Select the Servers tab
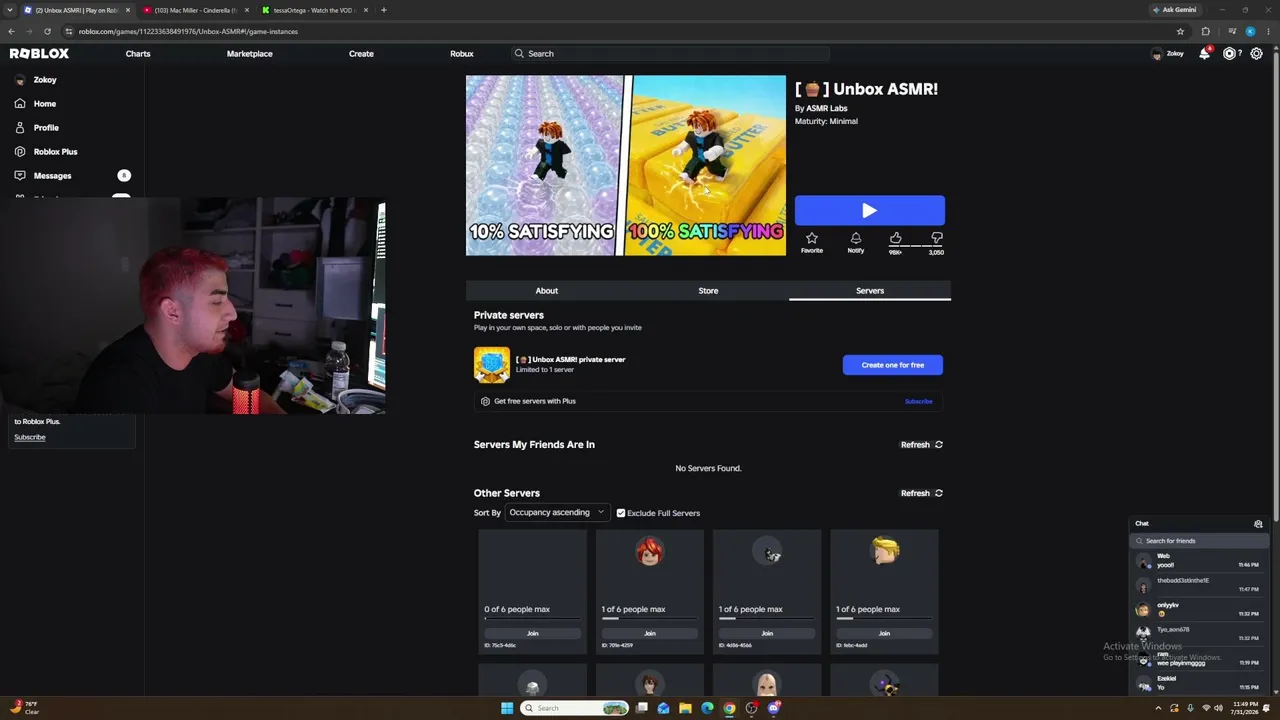The height and width of the screenshot is (720, 1280). tap(870, 291)
